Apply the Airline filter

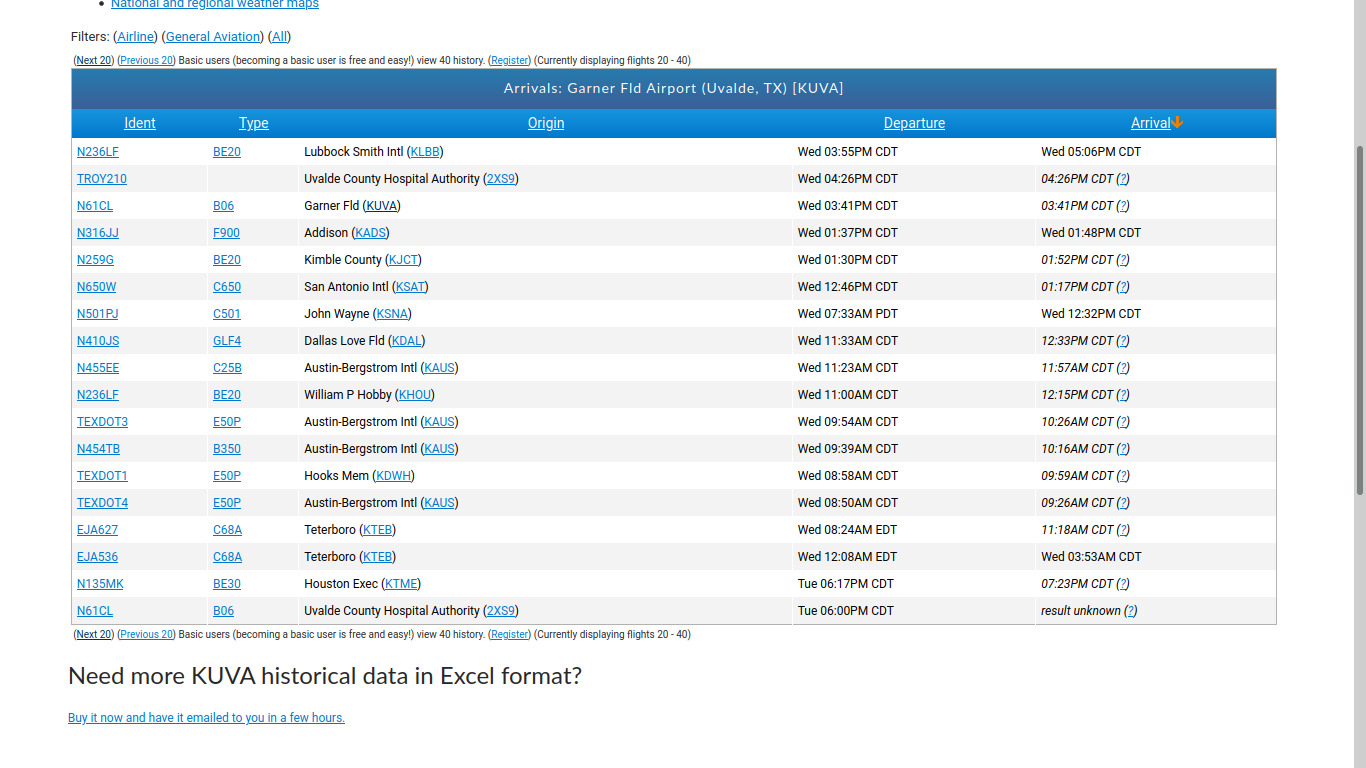[x=136, y=37]
